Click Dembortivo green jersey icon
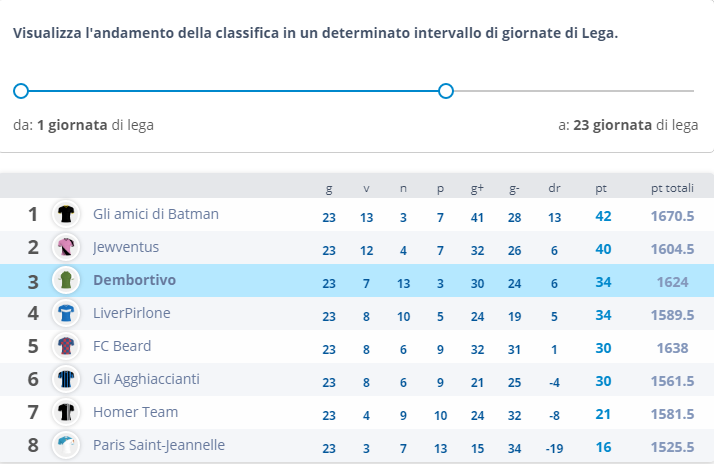This screenshot has width=714, height=464. [66, 280]
